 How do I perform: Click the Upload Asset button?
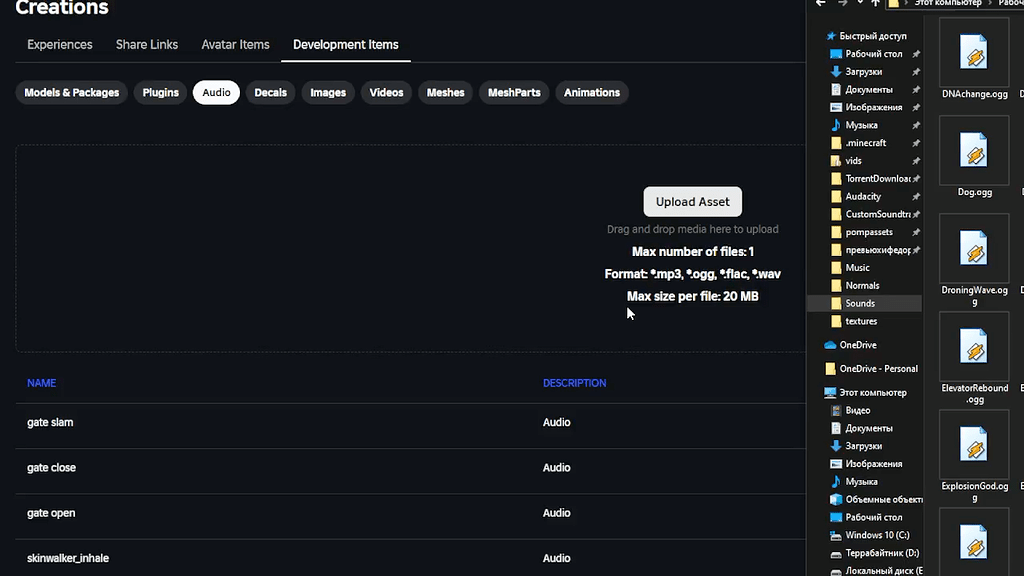tap(692, 201)
